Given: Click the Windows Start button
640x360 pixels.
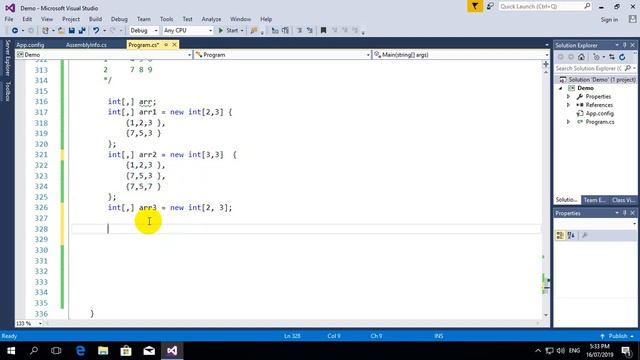Looking at the screenshot, I should coord(11,351).
